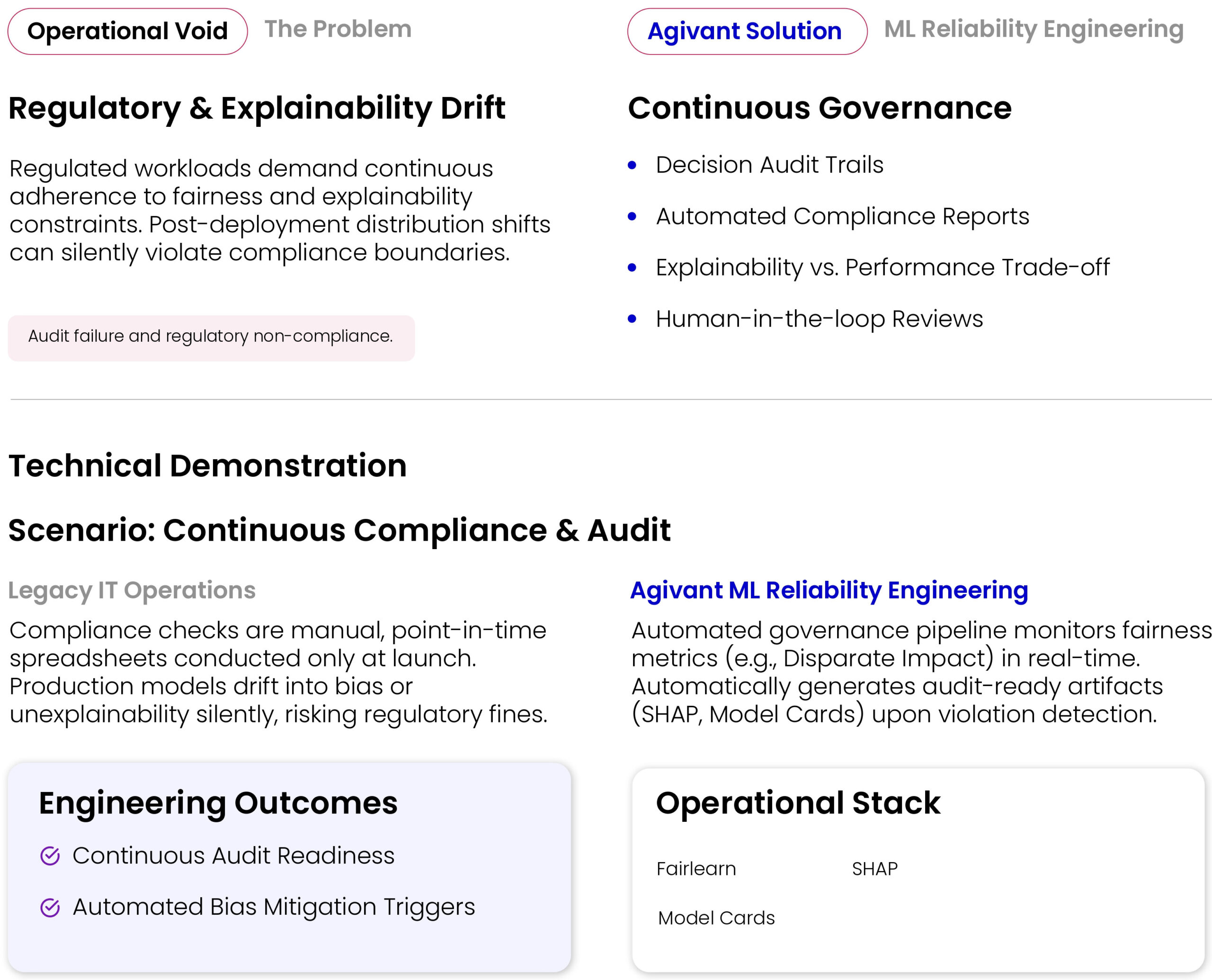Image resolution: width=1212 pixels, height=980 pixels.
Task: Click the Agivant Solution pill badge
Action: [x=746, y=31]
